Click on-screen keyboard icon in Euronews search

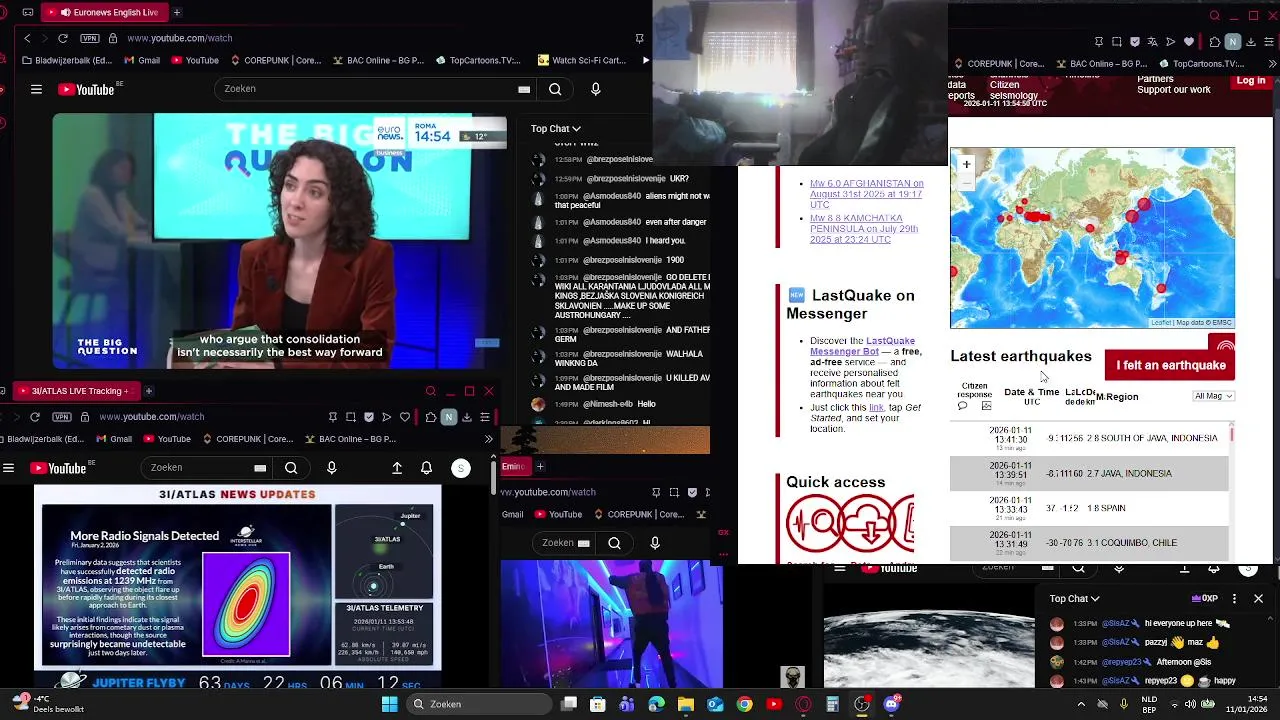(x=524, y=89)
